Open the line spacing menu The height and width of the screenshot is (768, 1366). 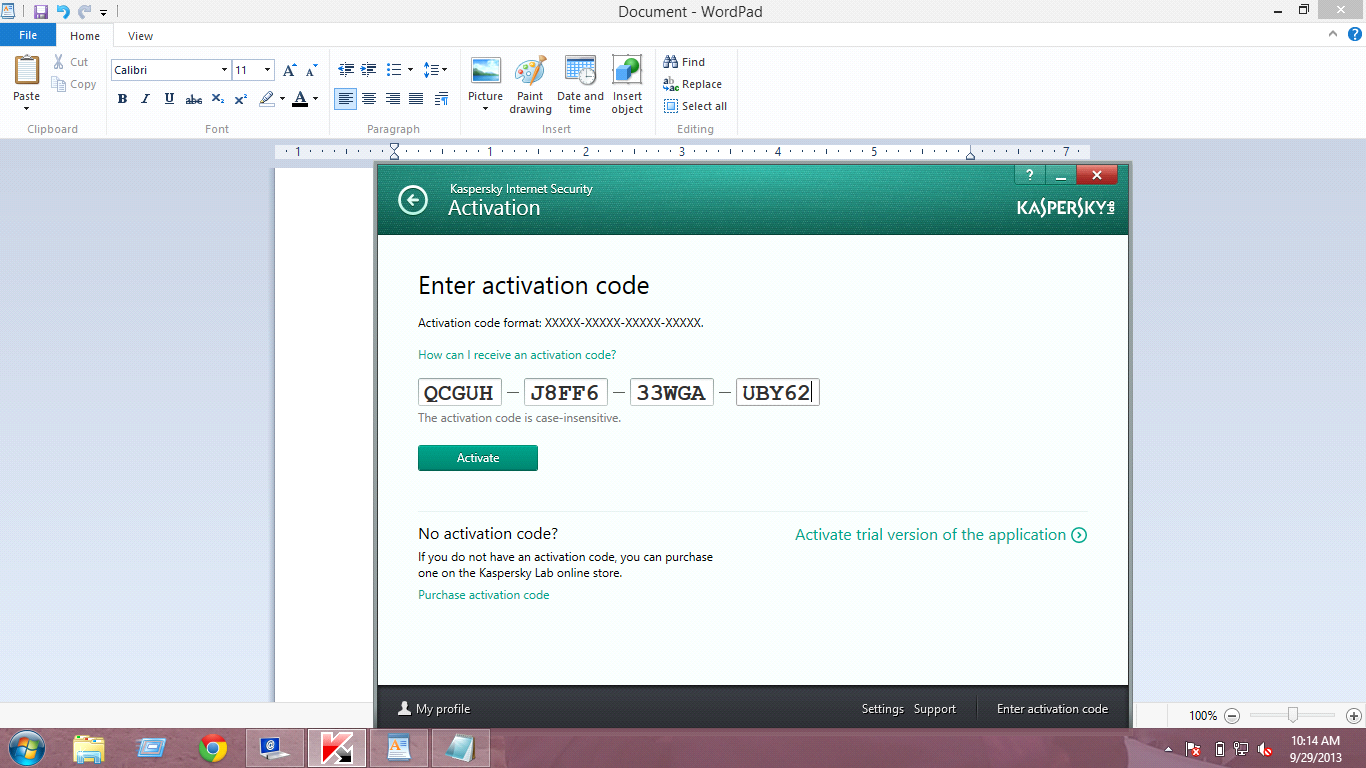pyautogui.click(x=435, y=70)
